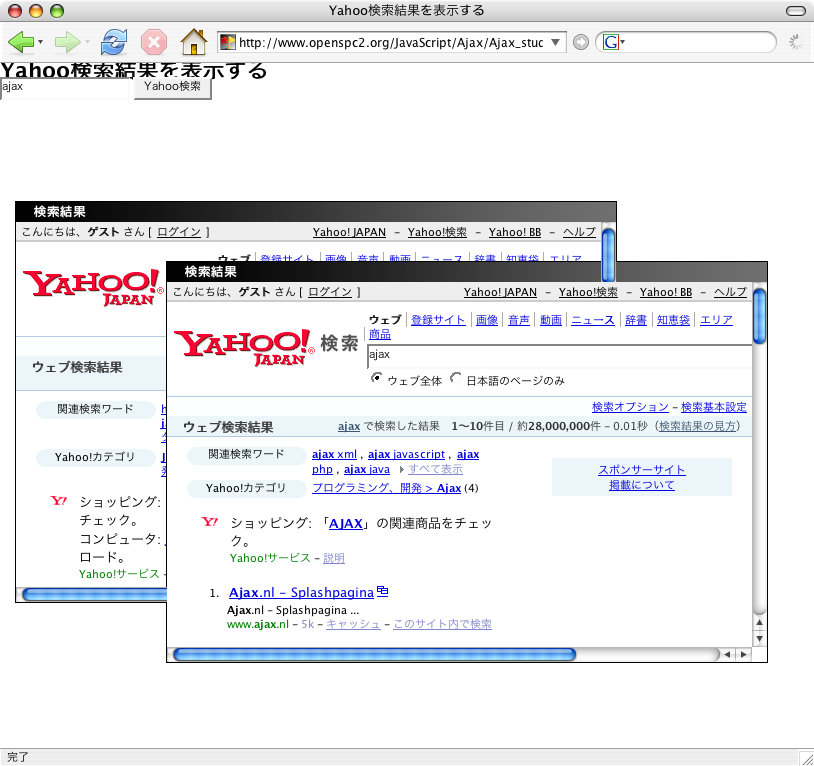Open the Google search engine selector
Image resolution: width=814 pixels, height=766 pixels.
(x=613, y=42)
